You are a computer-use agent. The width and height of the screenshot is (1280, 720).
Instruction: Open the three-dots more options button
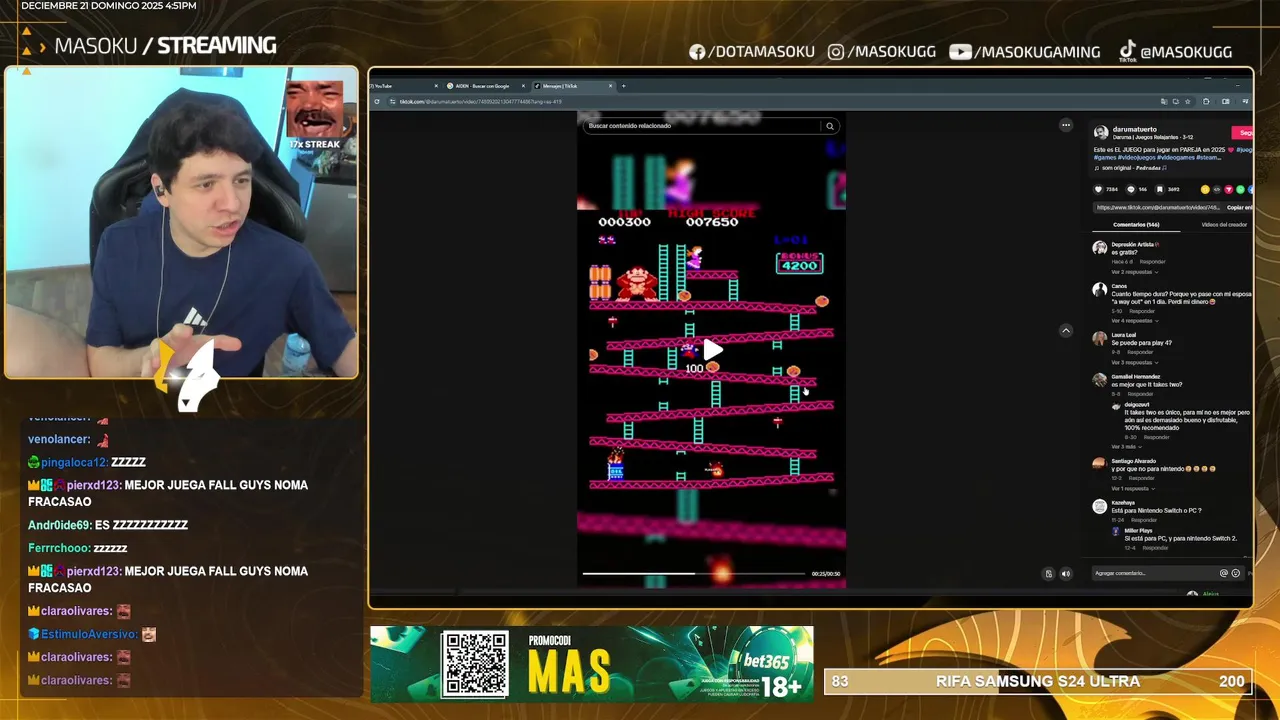(1066, 126)
